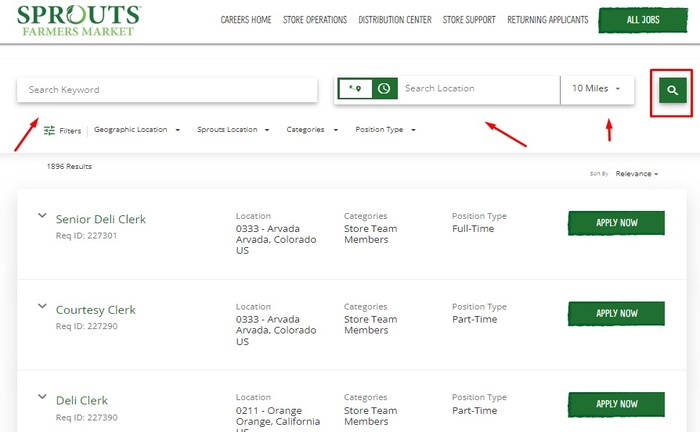Click Store Team Members in Courtesy Clerk row
The image size is (700, 432).
click(370, 325)
